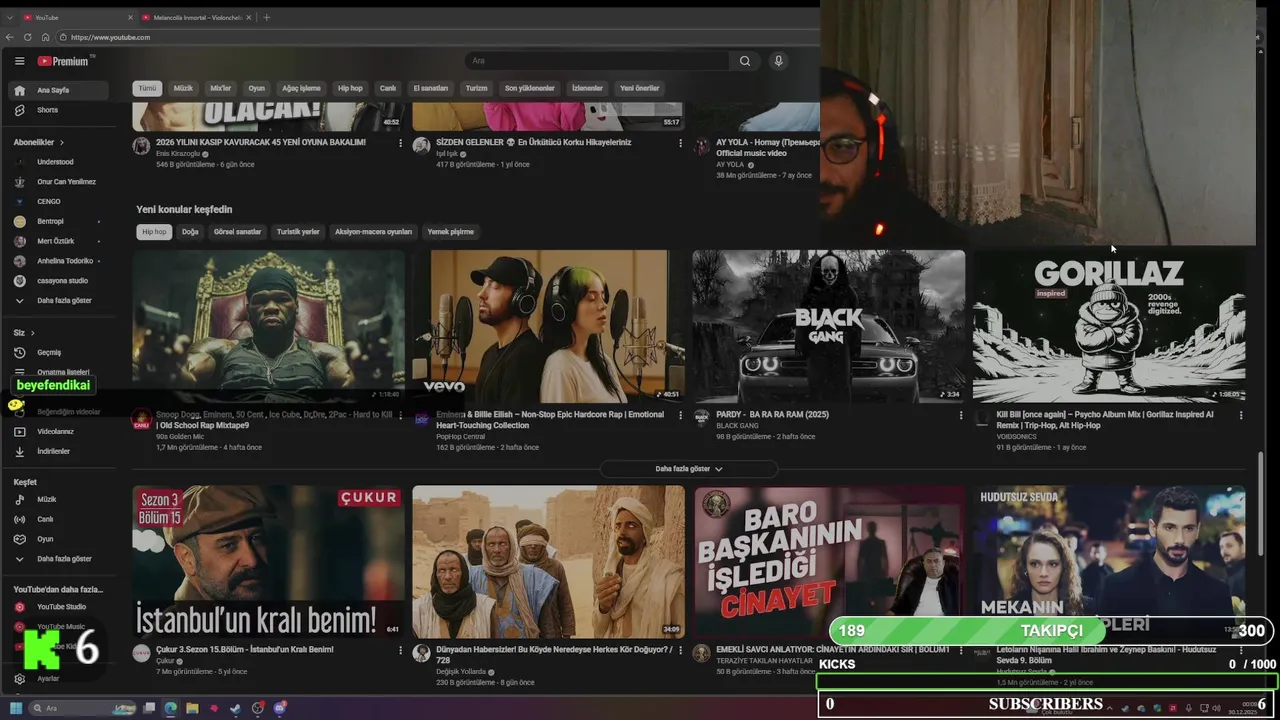Image resolution: width=1280 pixels, height=720 pixels.
Task: Select the Turistik yerler topic chip
Action: [x=298, y=232]
